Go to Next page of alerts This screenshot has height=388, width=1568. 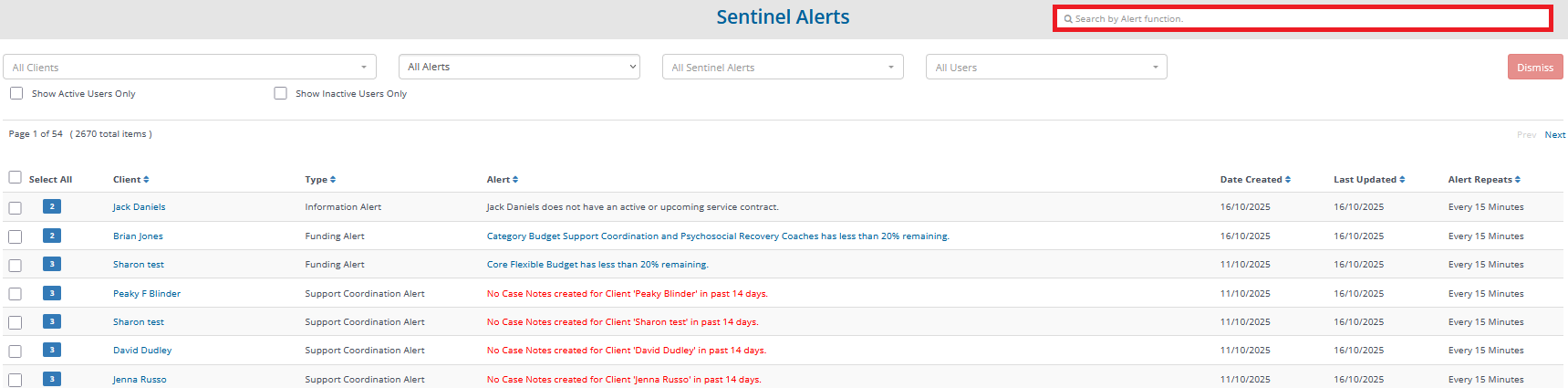click(1554, 134)
